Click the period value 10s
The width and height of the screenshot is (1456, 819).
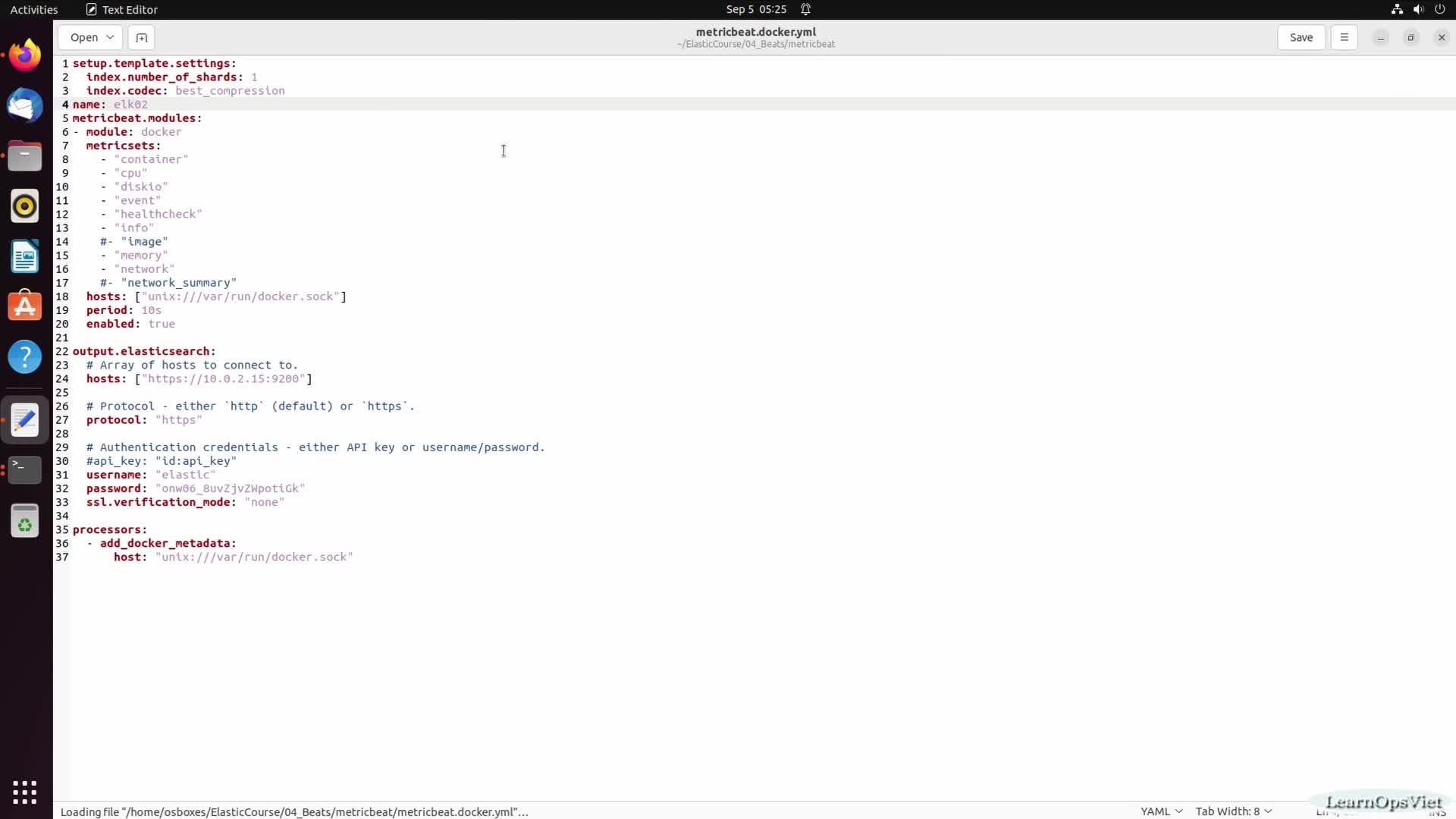click(151, 310)
